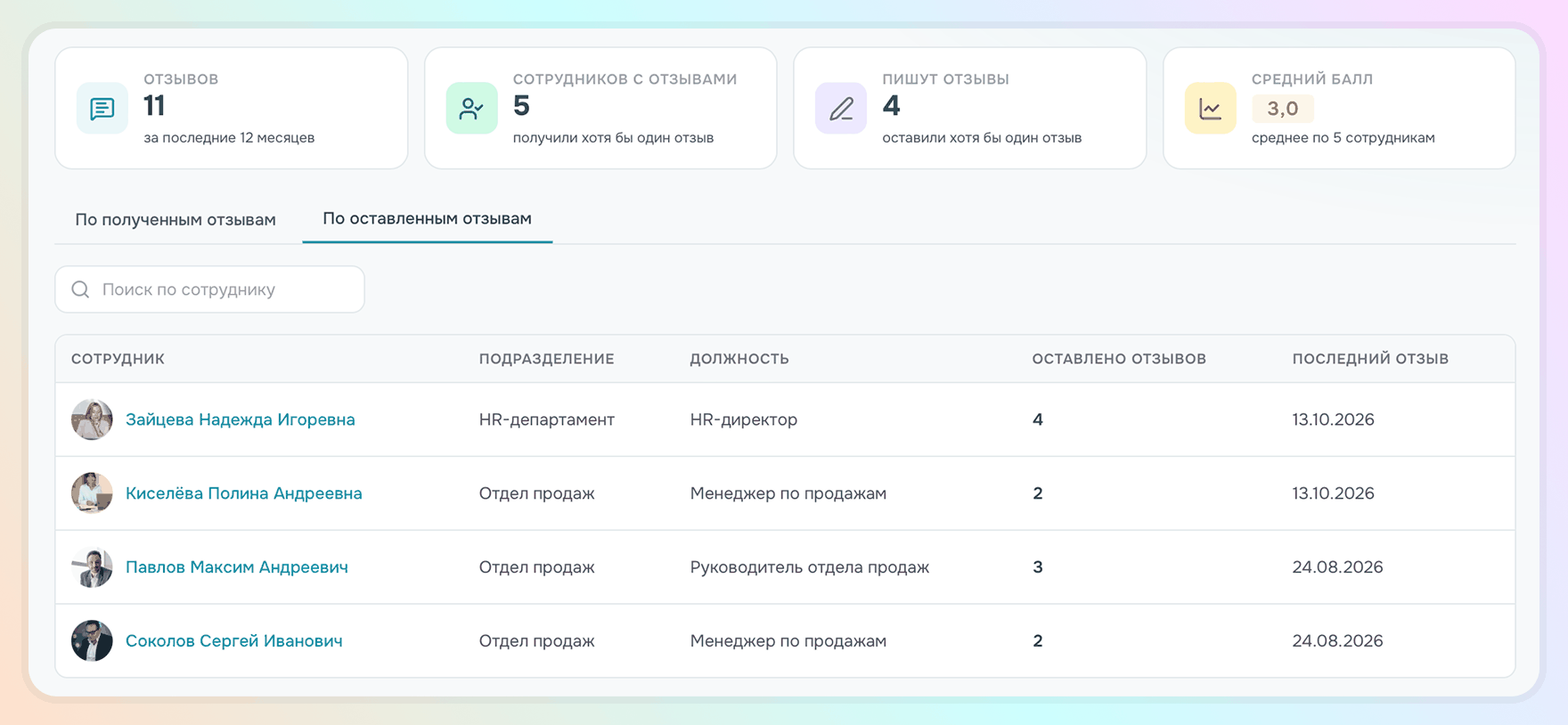Click the Оставлено отзывов column header

point(1119,359)
